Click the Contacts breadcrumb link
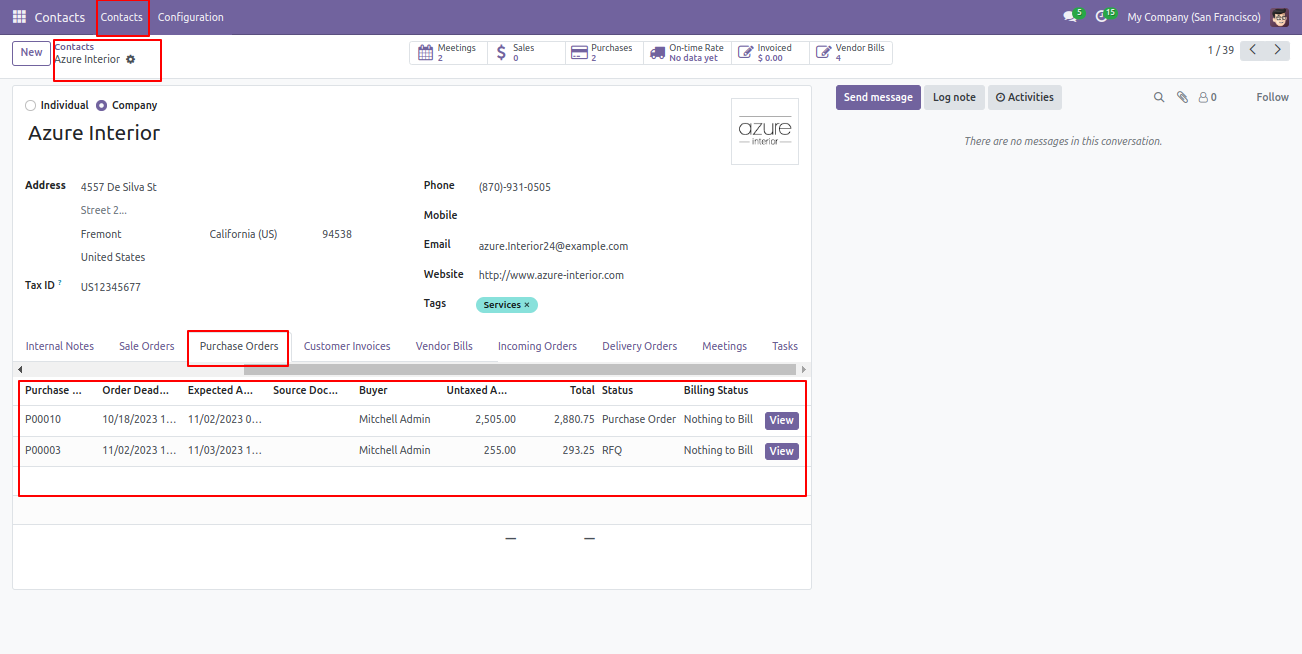The width and height of the screenshot is (1302, 654). tap(74, 47)
